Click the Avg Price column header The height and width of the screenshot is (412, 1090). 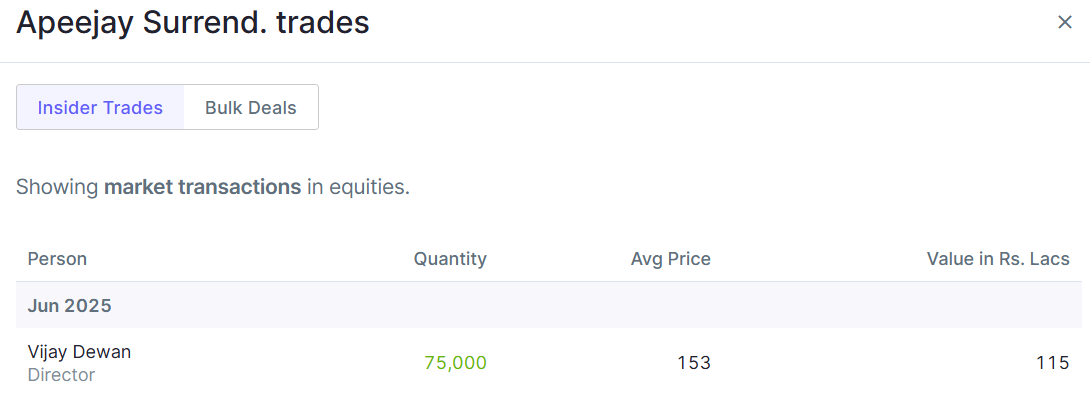point(670,259)
